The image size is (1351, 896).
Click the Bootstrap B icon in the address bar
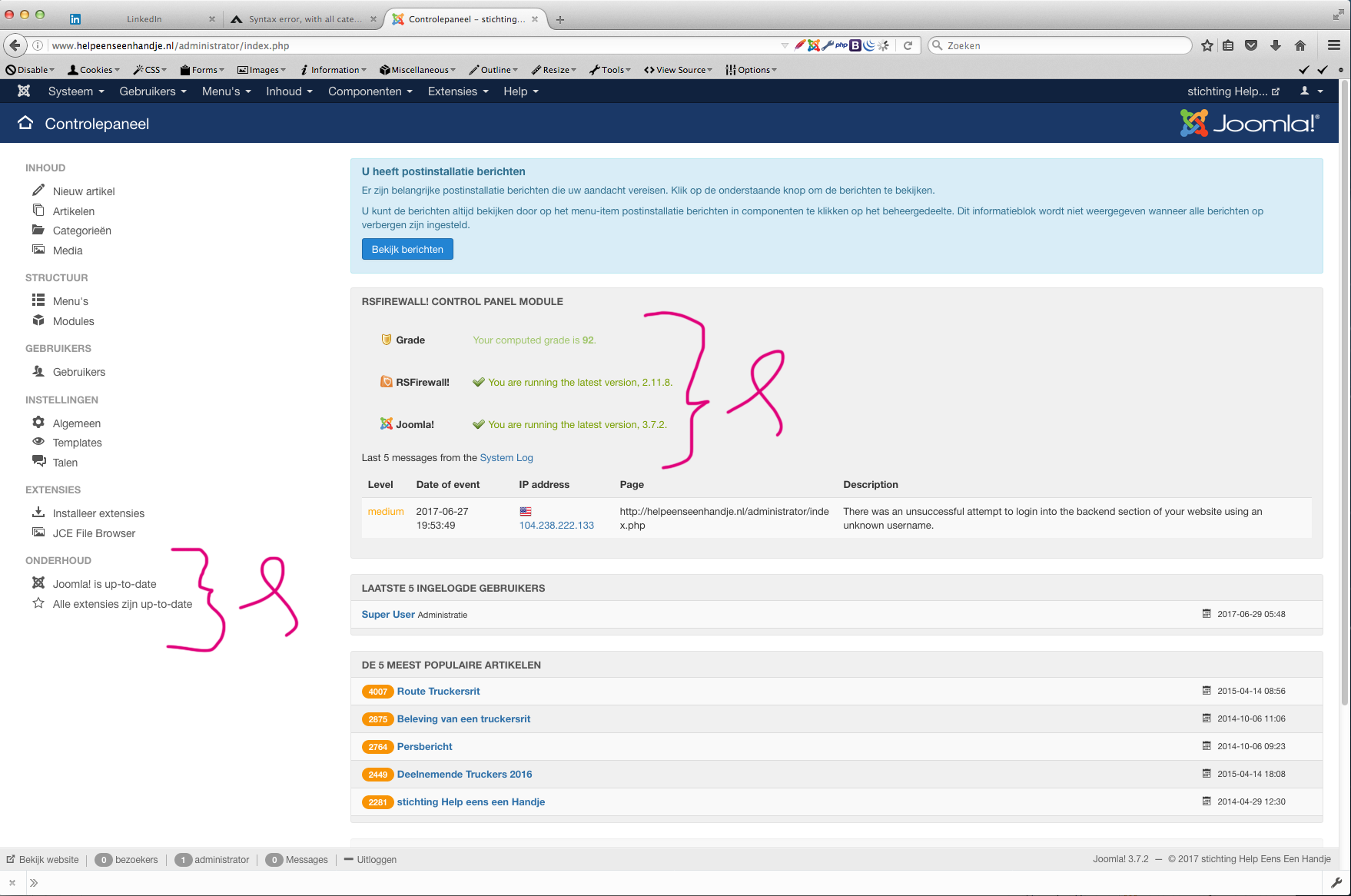(855, 45)
